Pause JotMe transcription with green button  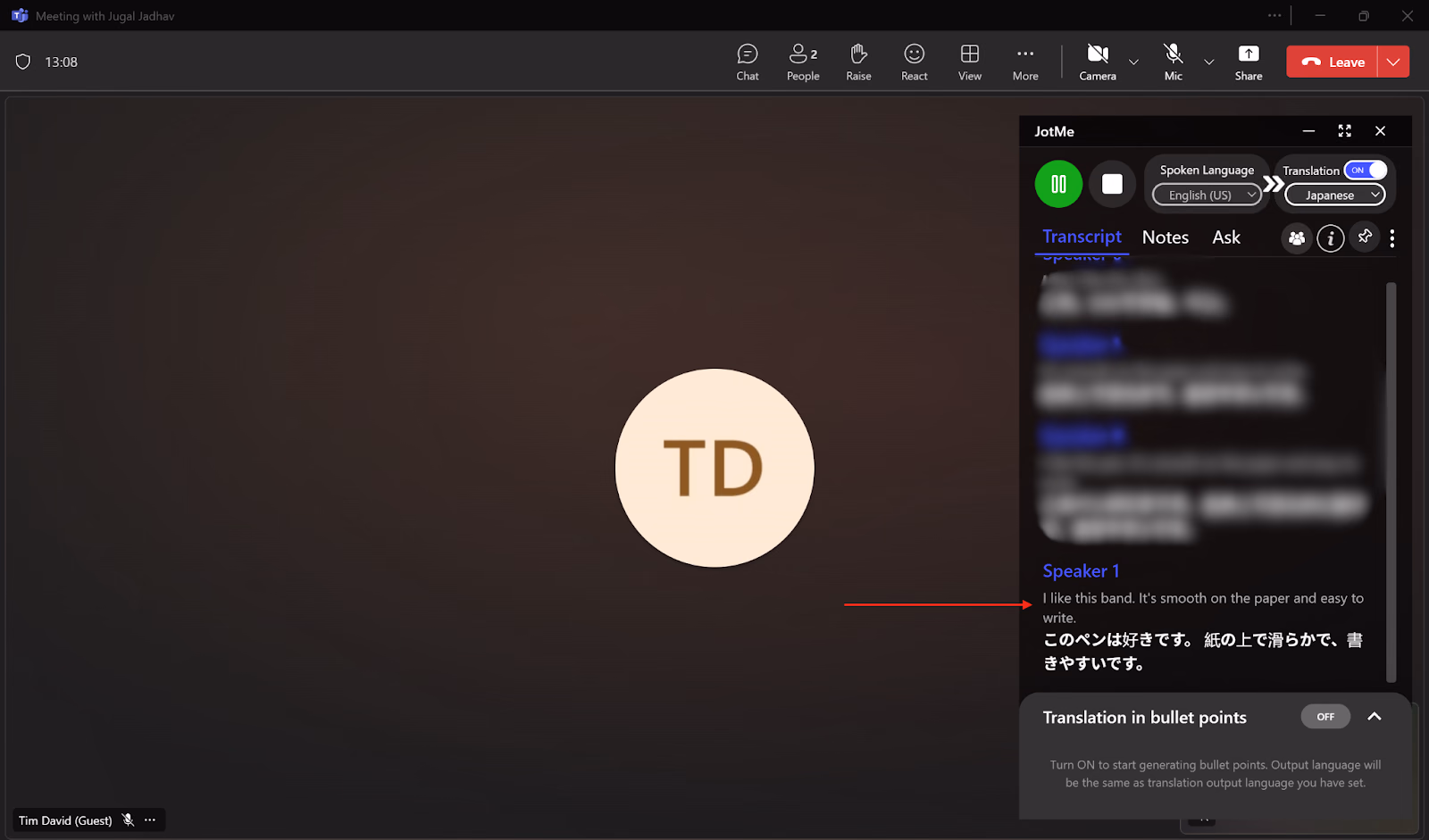point(1058,184)
